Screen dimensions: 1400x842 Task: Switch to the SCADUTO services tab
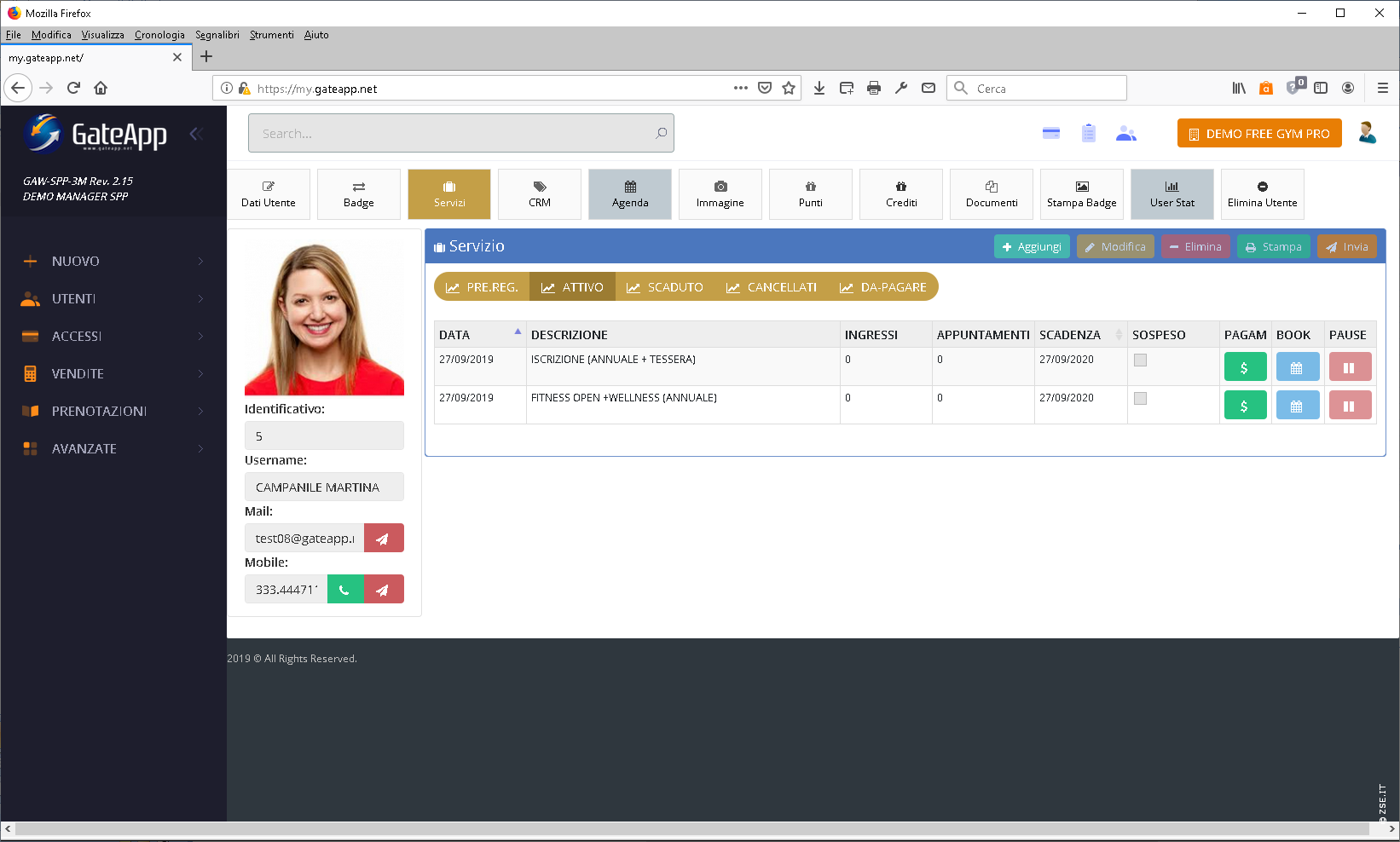665,287
